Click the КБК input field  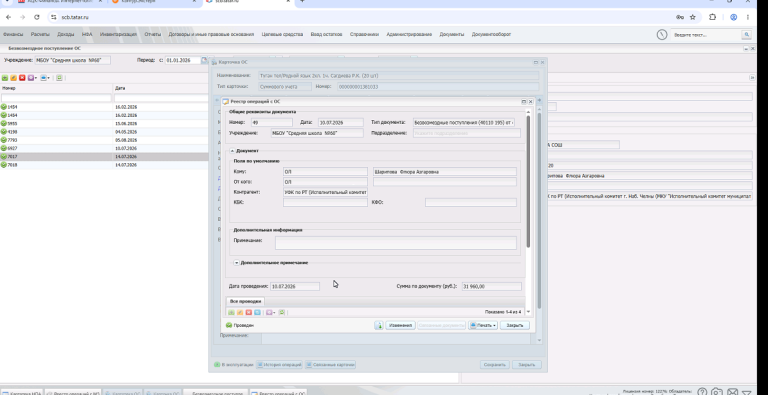[x=325, y=202]
